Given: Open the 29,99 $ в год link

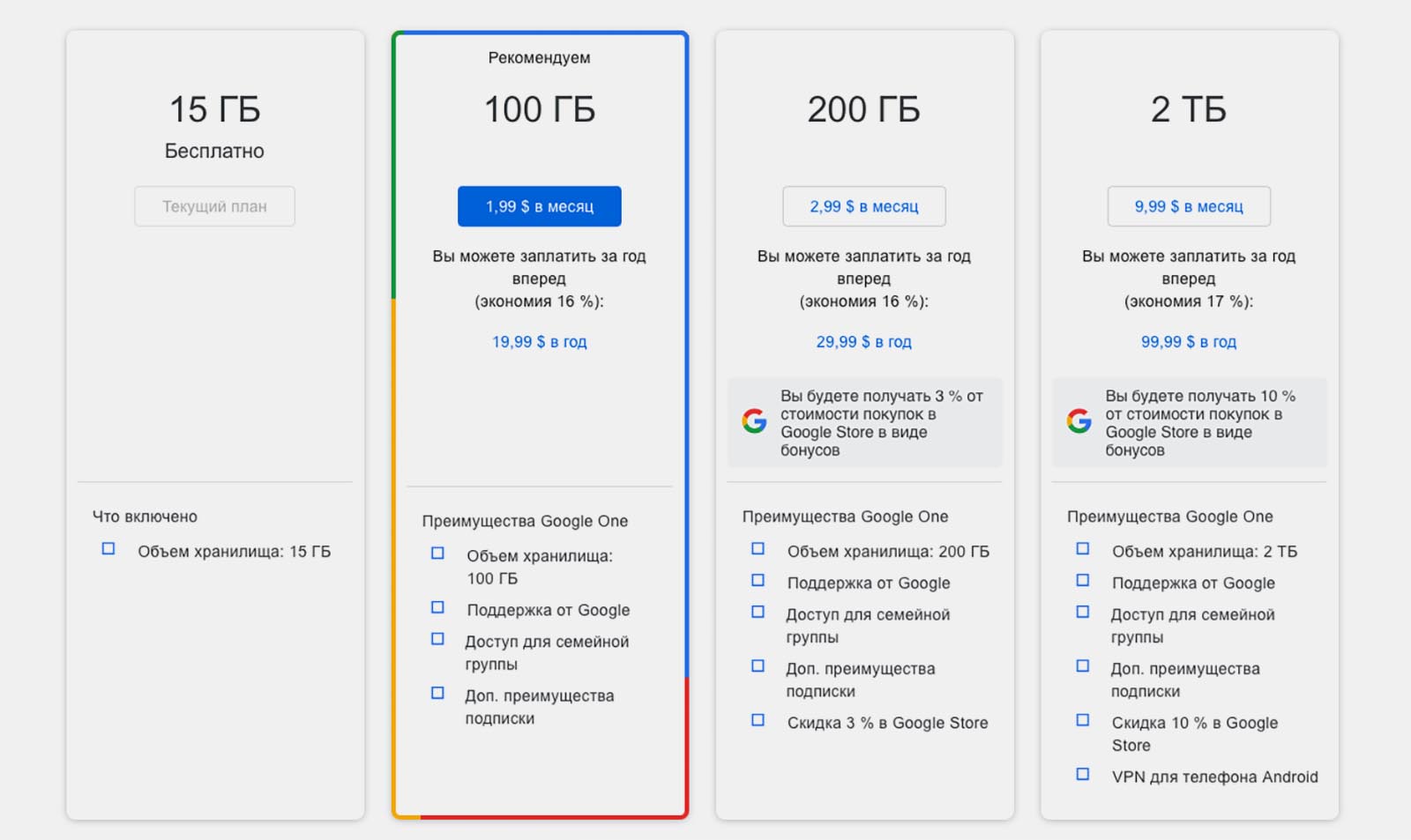Looking at the screenshot, I should (x=863, y=342).
